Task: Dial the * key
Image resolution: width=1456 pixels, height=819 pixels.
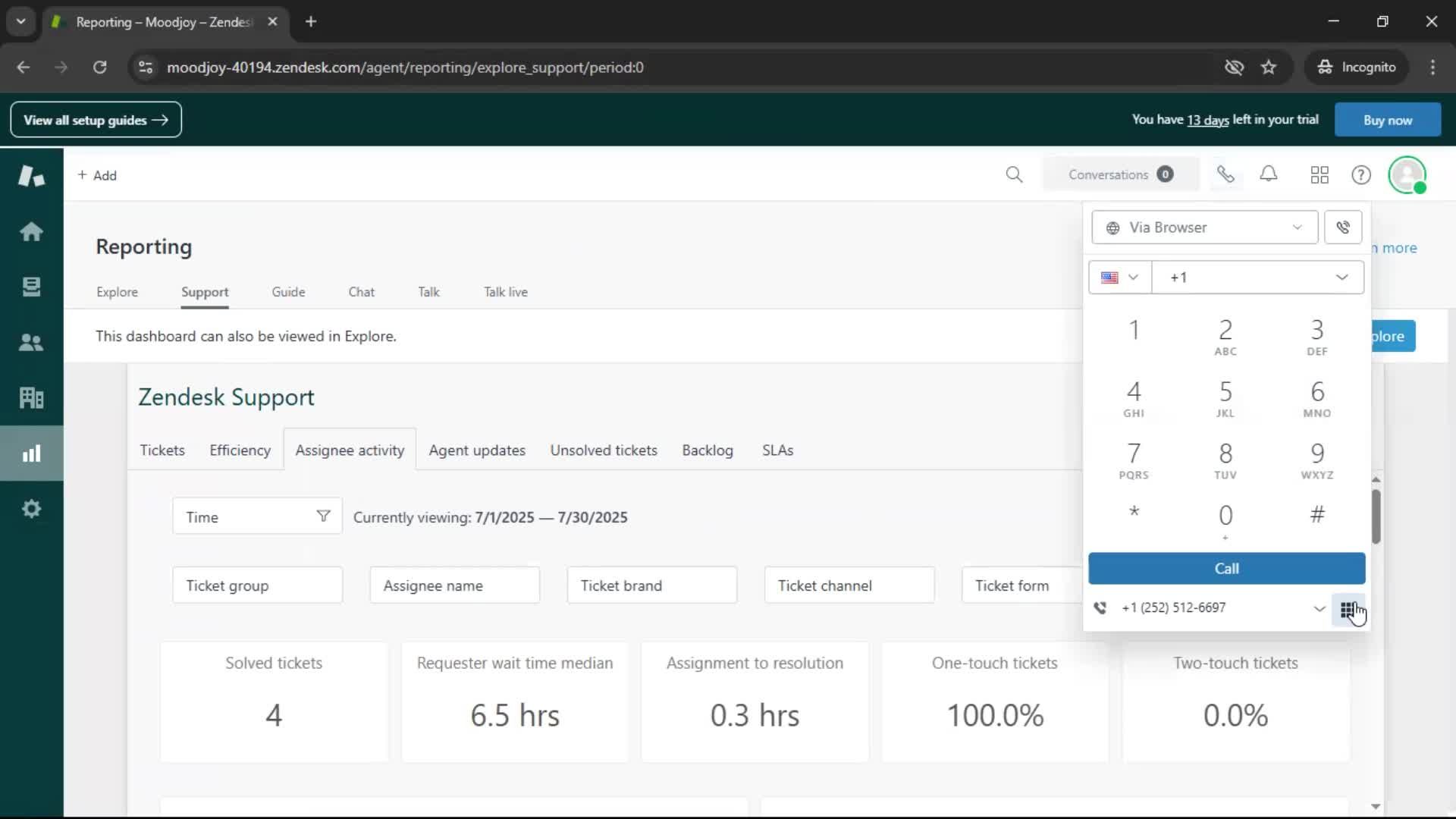Action: [1134, 513]
